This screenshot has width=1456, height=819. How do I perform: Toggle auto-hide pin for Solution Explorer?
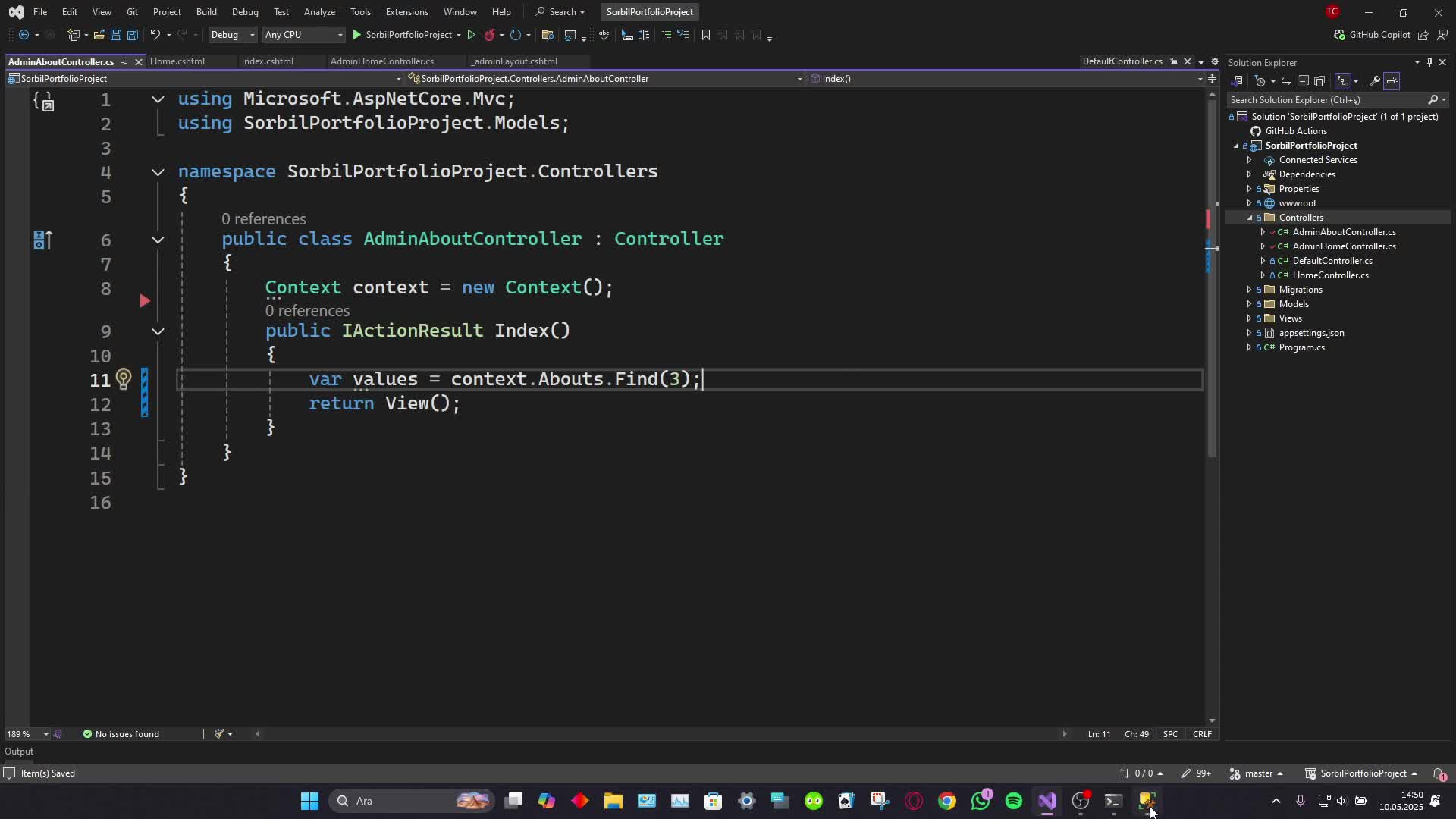(x=1429, y=62)
